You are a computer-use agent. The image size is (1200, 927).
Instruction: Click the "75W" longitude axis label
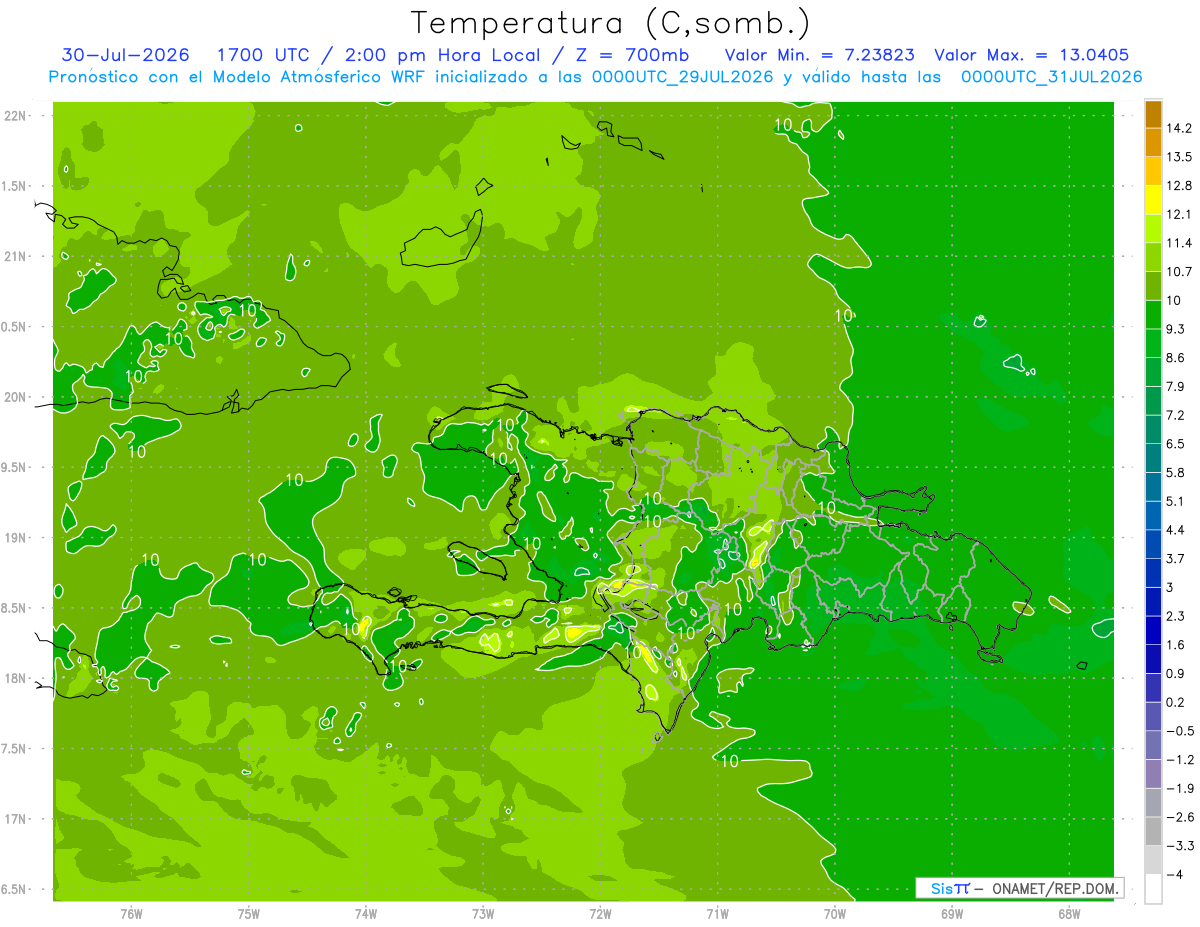coord(249,914)
